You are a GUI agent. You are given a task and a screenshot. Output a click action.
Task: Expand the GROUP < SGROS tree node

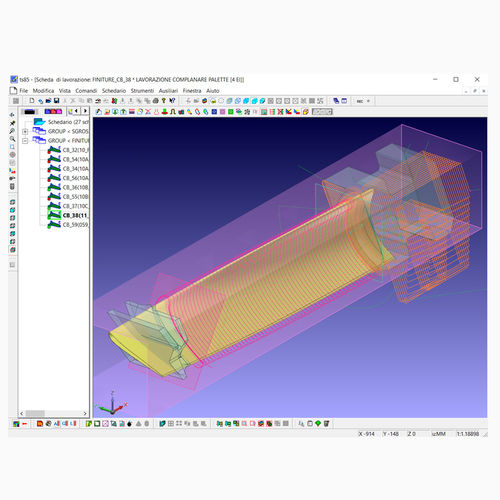25,131
